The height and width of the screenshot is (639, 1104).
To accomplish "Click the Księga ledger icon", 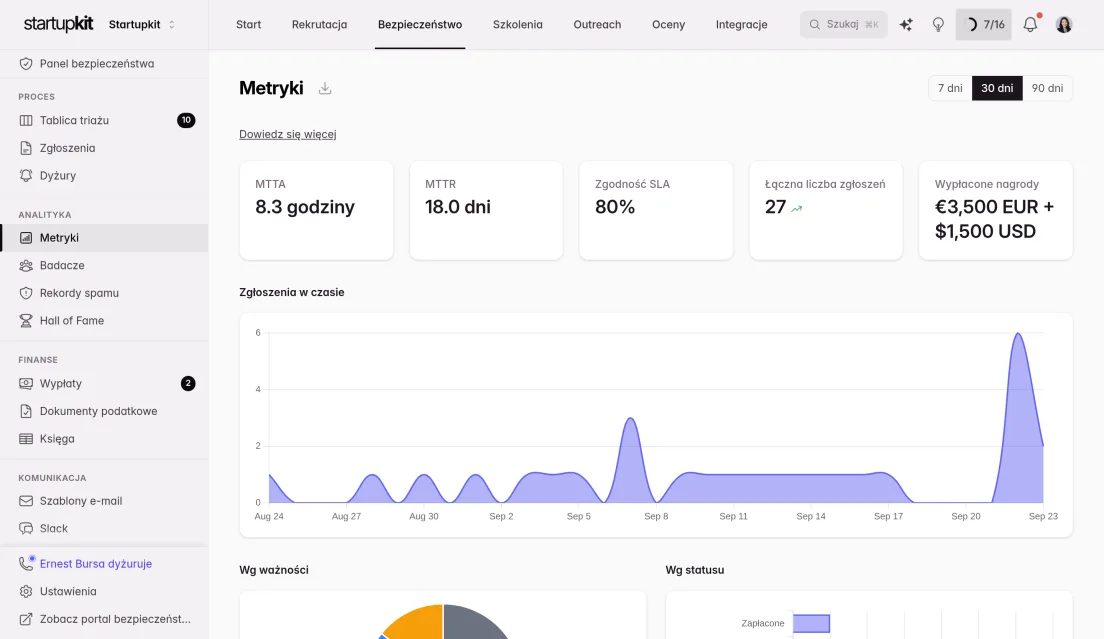I will [x=26, y=438].
